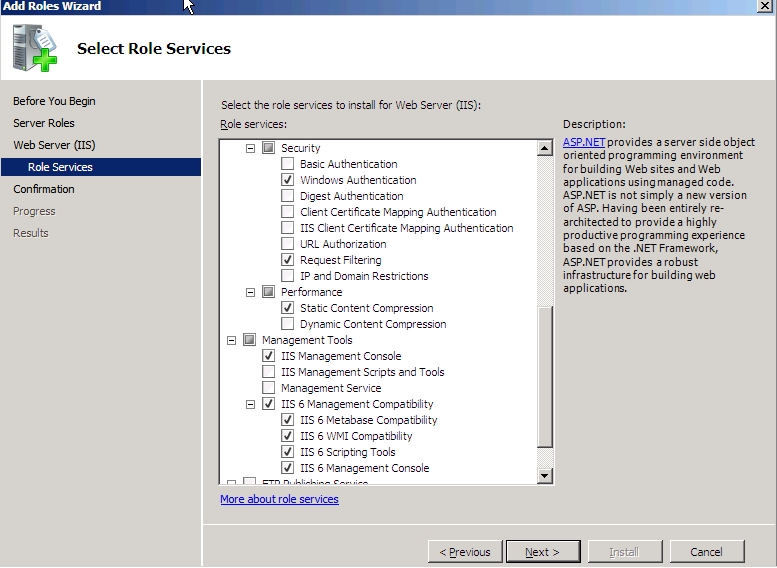The image size is (777, 568).
Task: Disable Static Content Compression
Action: pos(287,308)
